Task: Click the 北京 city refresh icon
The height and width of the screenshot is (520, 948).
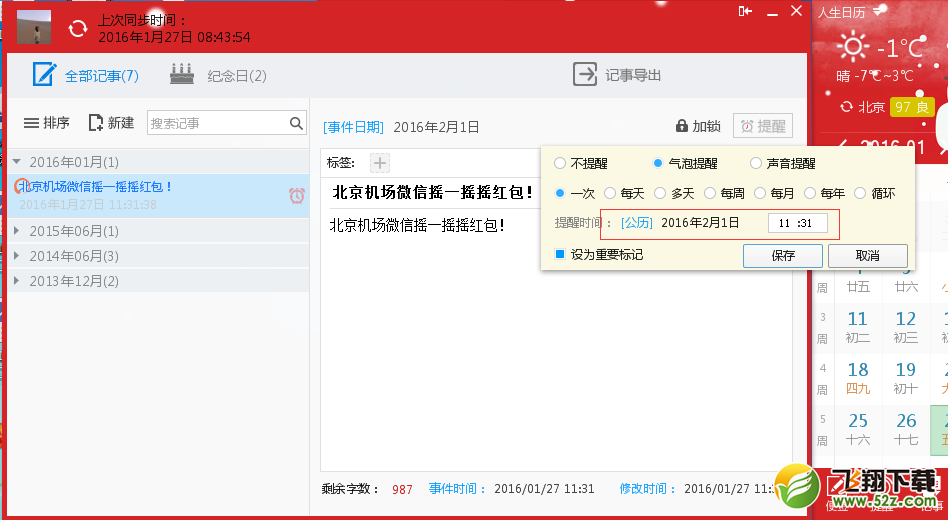Action: tap(846, 107)
